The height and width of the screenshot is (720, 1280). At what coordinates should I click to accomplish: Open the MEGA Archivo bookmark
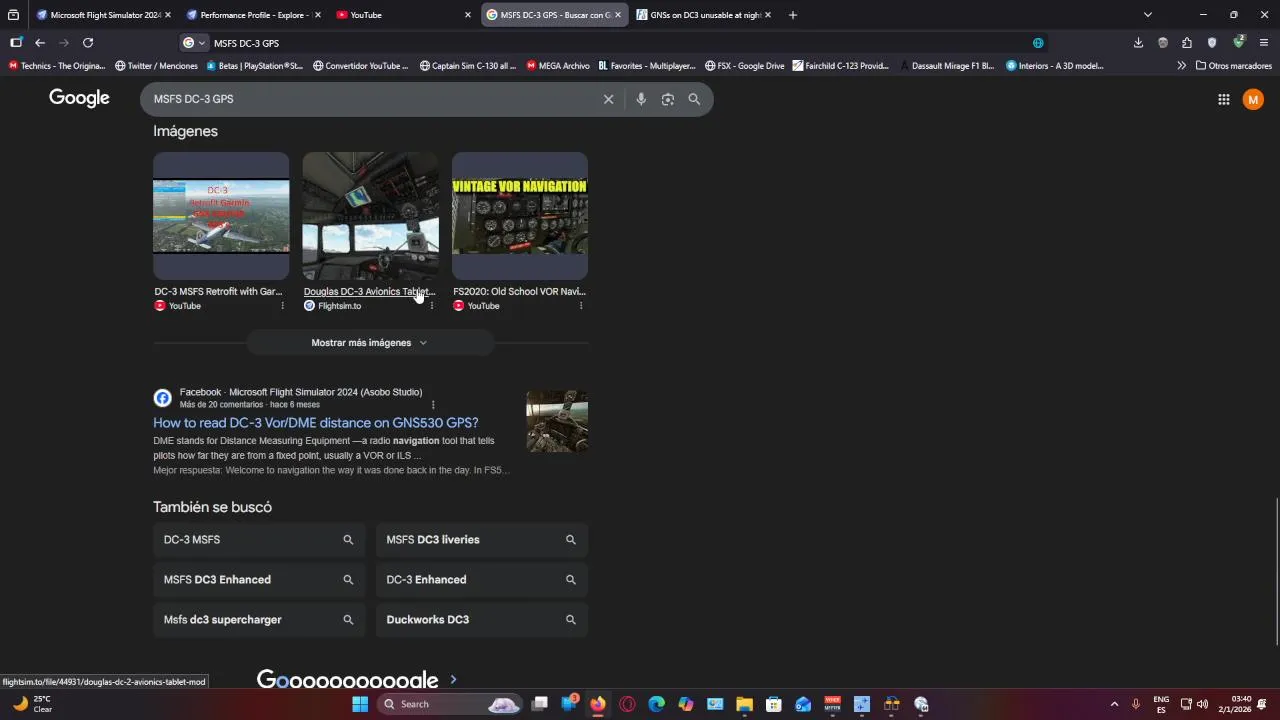[x=557, y=66]
